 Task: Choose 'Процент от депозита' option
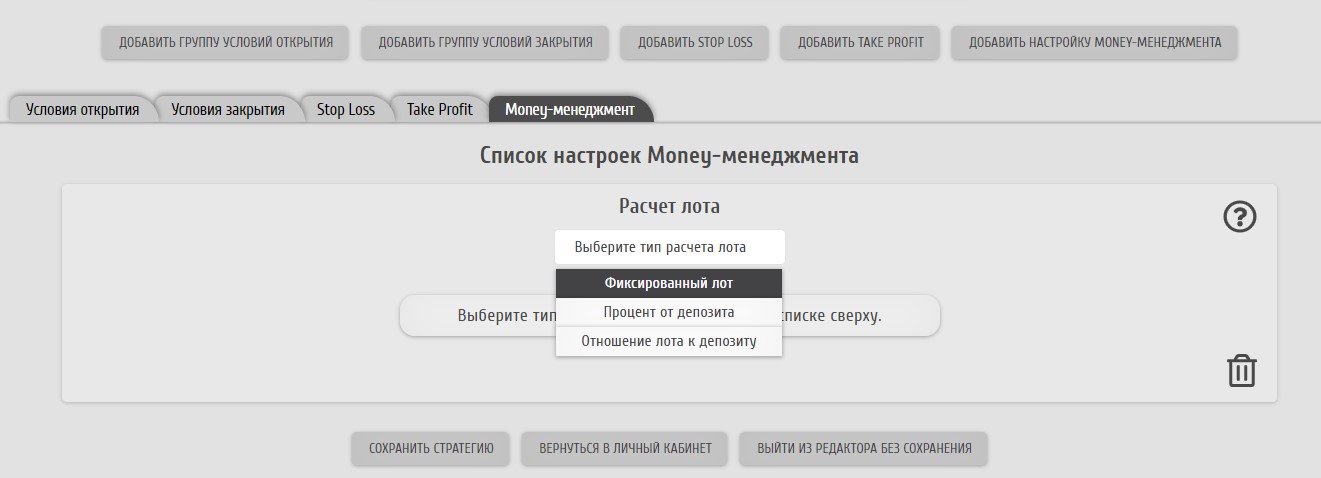coord(669,312)
